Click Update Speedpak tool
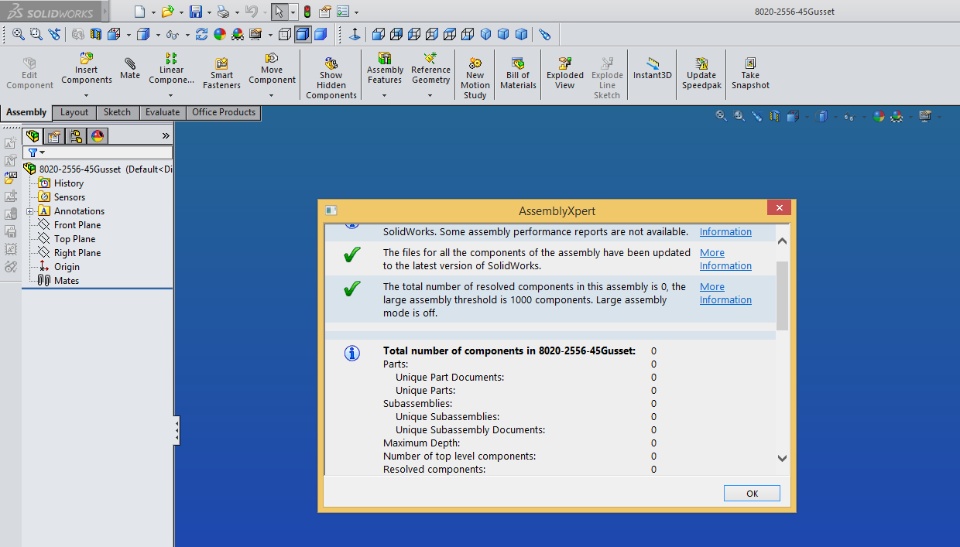Image resolution: width=960 pixels, height=547 pixels. [702, 73]
